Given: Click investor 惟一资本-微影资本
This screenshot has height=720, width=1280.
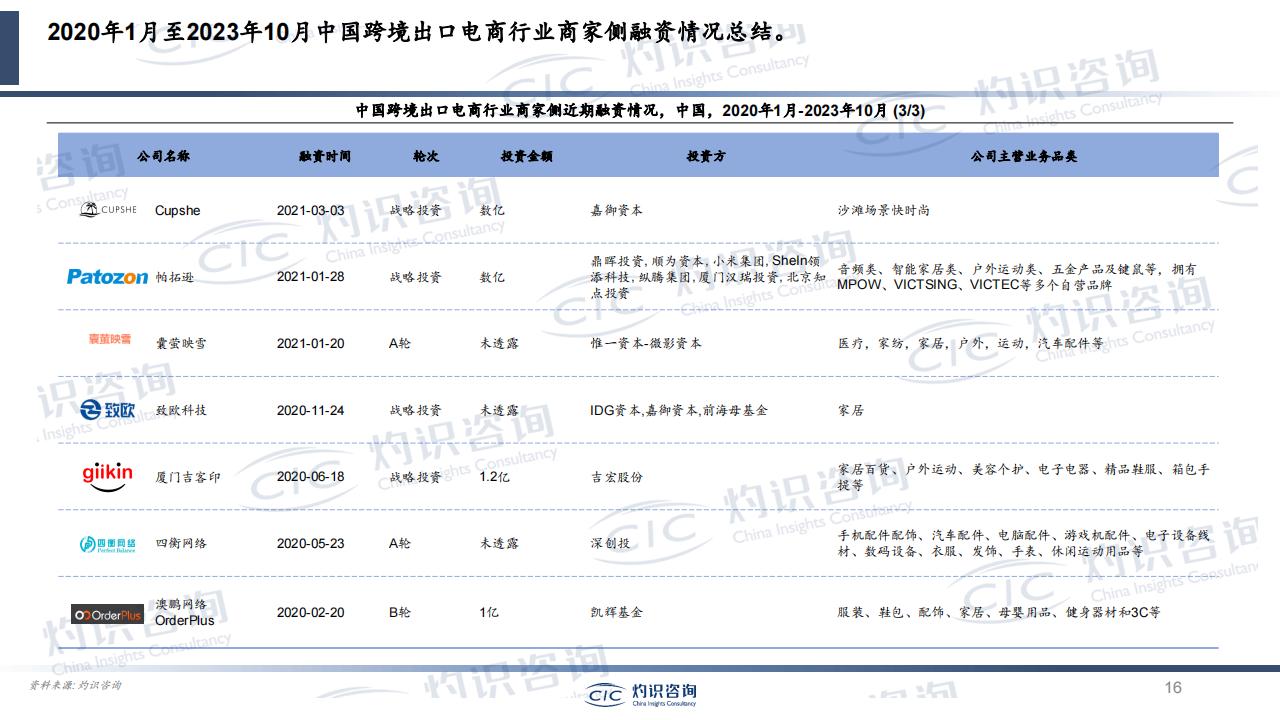Looking at the screenshot, I should click(x=646, y=343).
